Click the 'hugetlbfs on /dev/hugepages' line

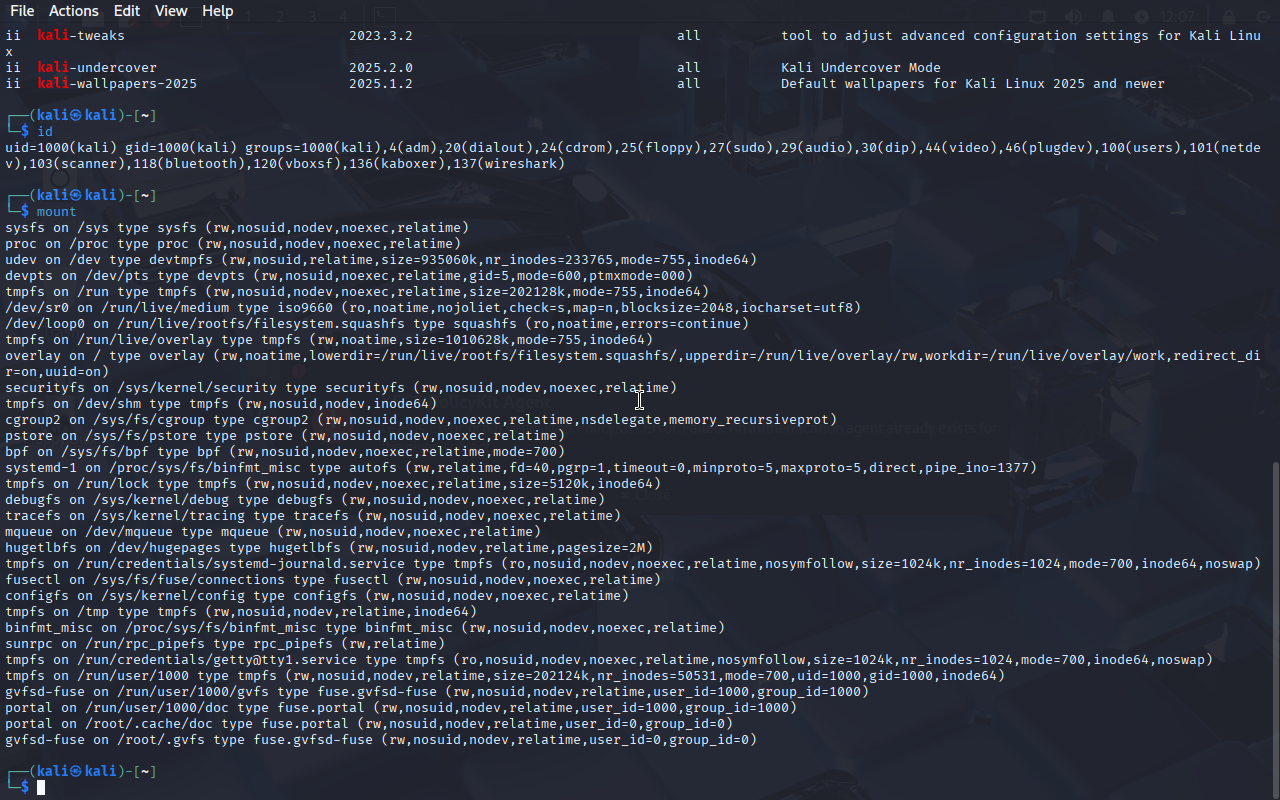329,548
